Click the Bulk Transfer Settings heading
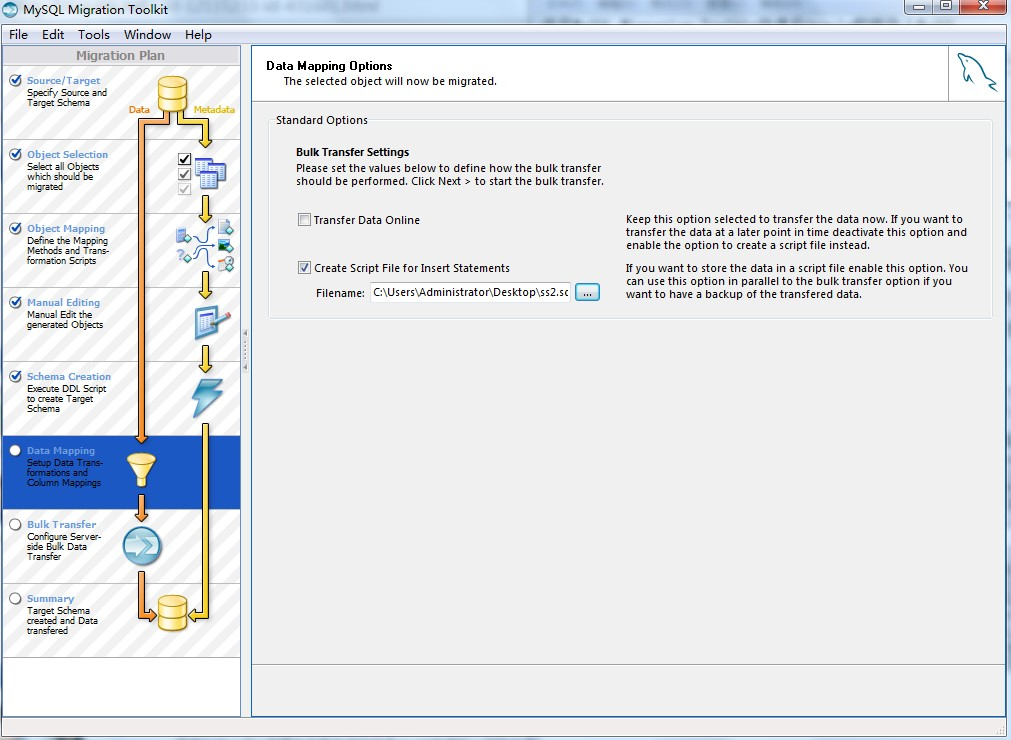The height and width of the screenshot is (740, 1011). click(353, 152)
